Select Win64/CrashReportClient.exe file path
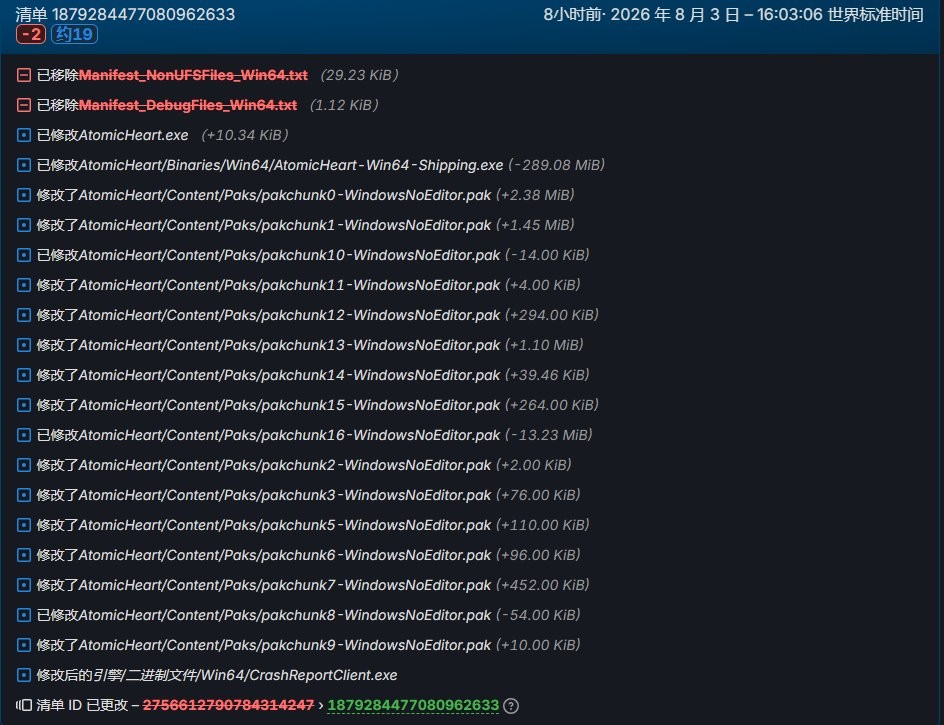This screenshot has width=944, height=725. 245,675
